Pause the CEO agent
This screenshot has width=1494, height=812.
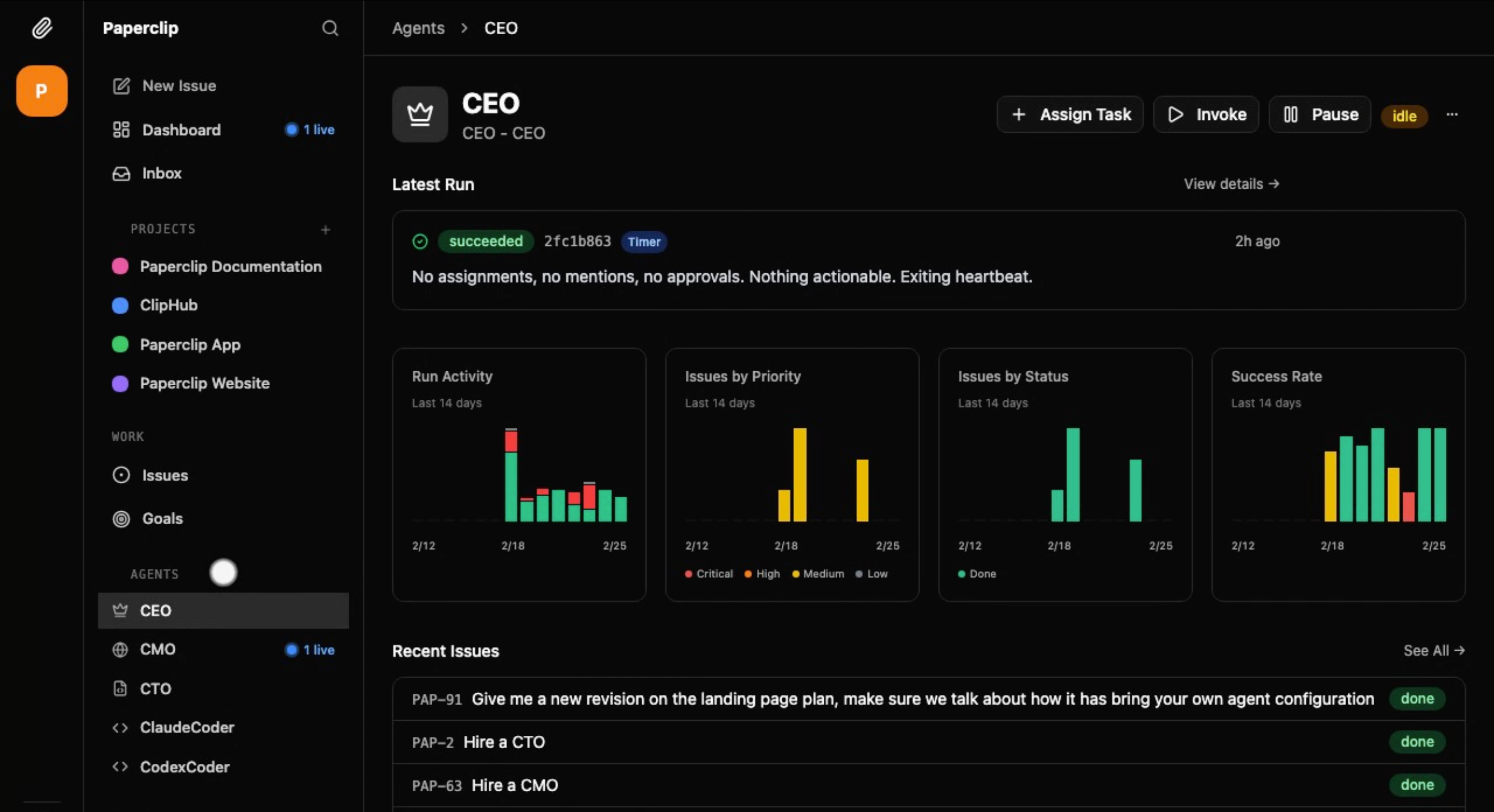pos(1319,114)
